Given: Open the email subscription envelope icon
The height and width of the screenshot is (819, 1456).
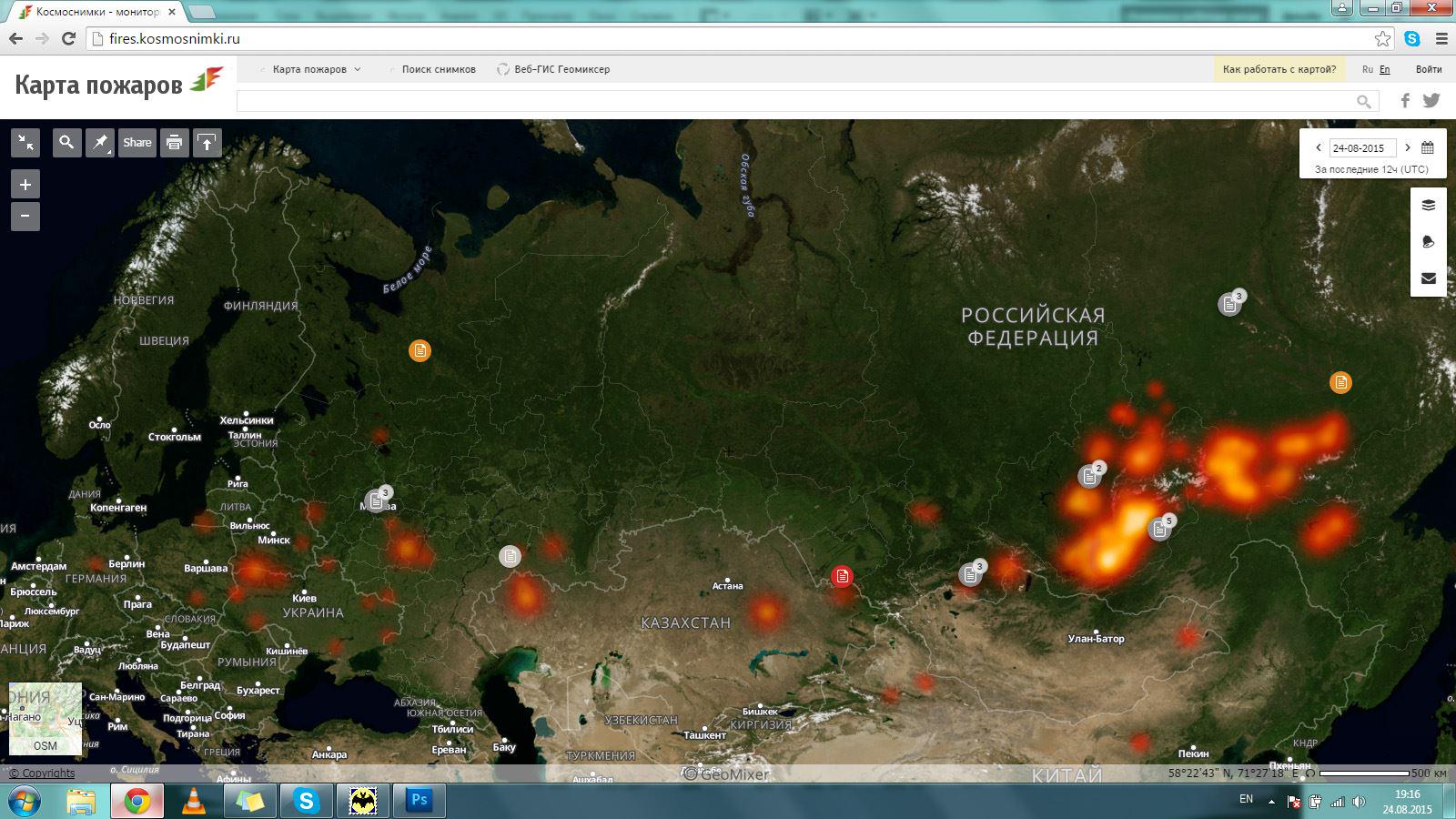Looking at the screenshot, I should (x=1429, y=278).
